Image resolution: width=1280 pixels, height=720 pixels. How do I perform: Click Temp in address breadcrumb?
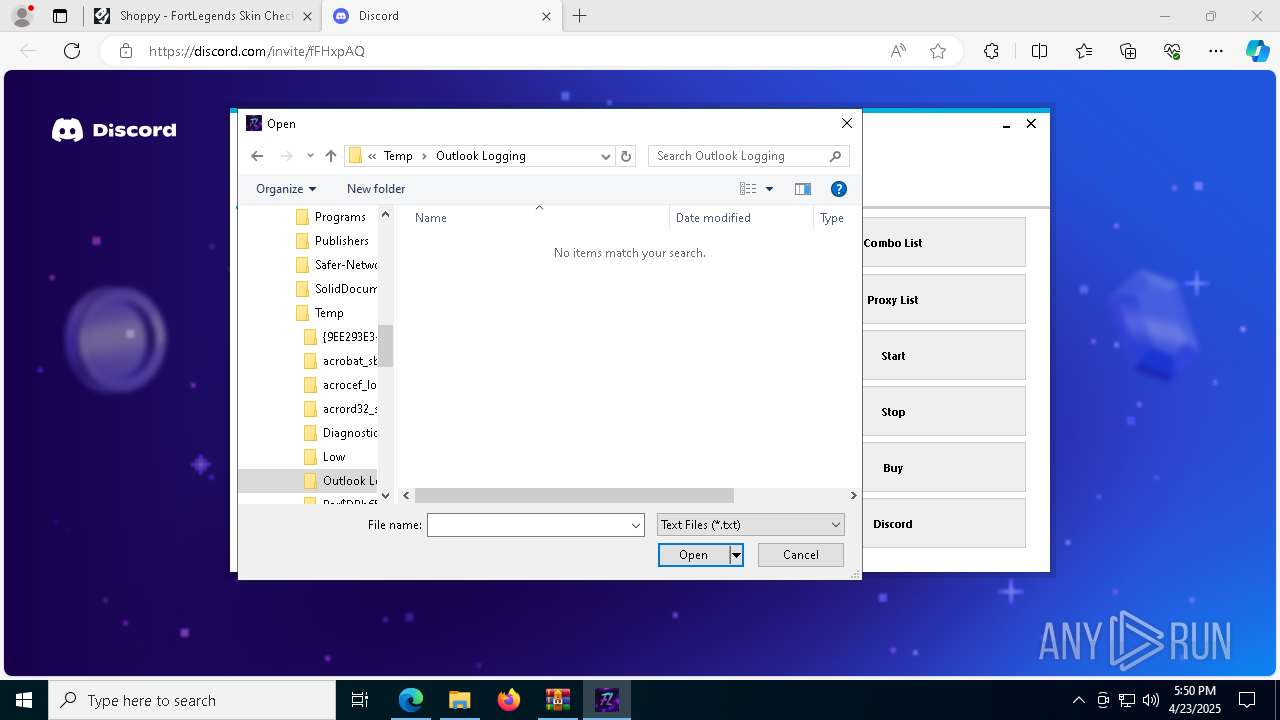(398, 156)
